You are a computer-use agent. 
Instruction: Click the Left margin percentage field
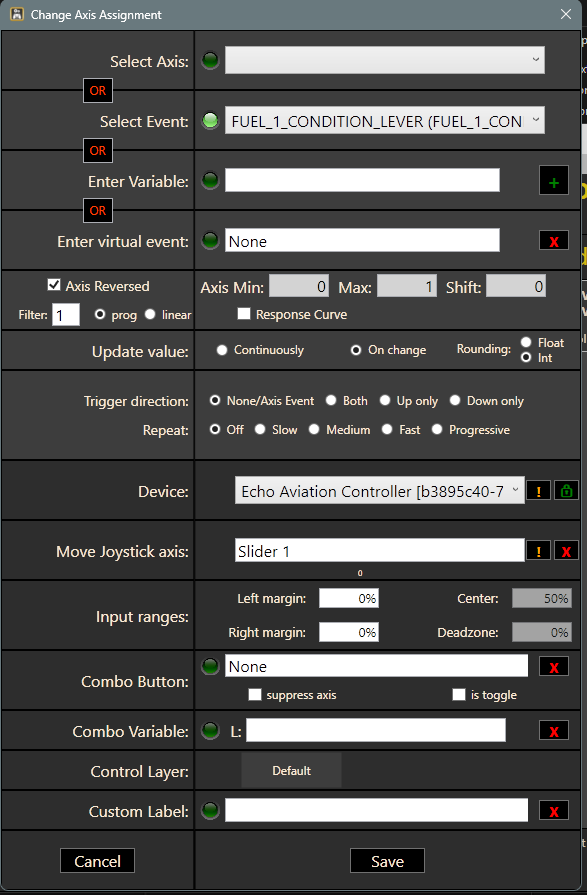click(349, 598)
